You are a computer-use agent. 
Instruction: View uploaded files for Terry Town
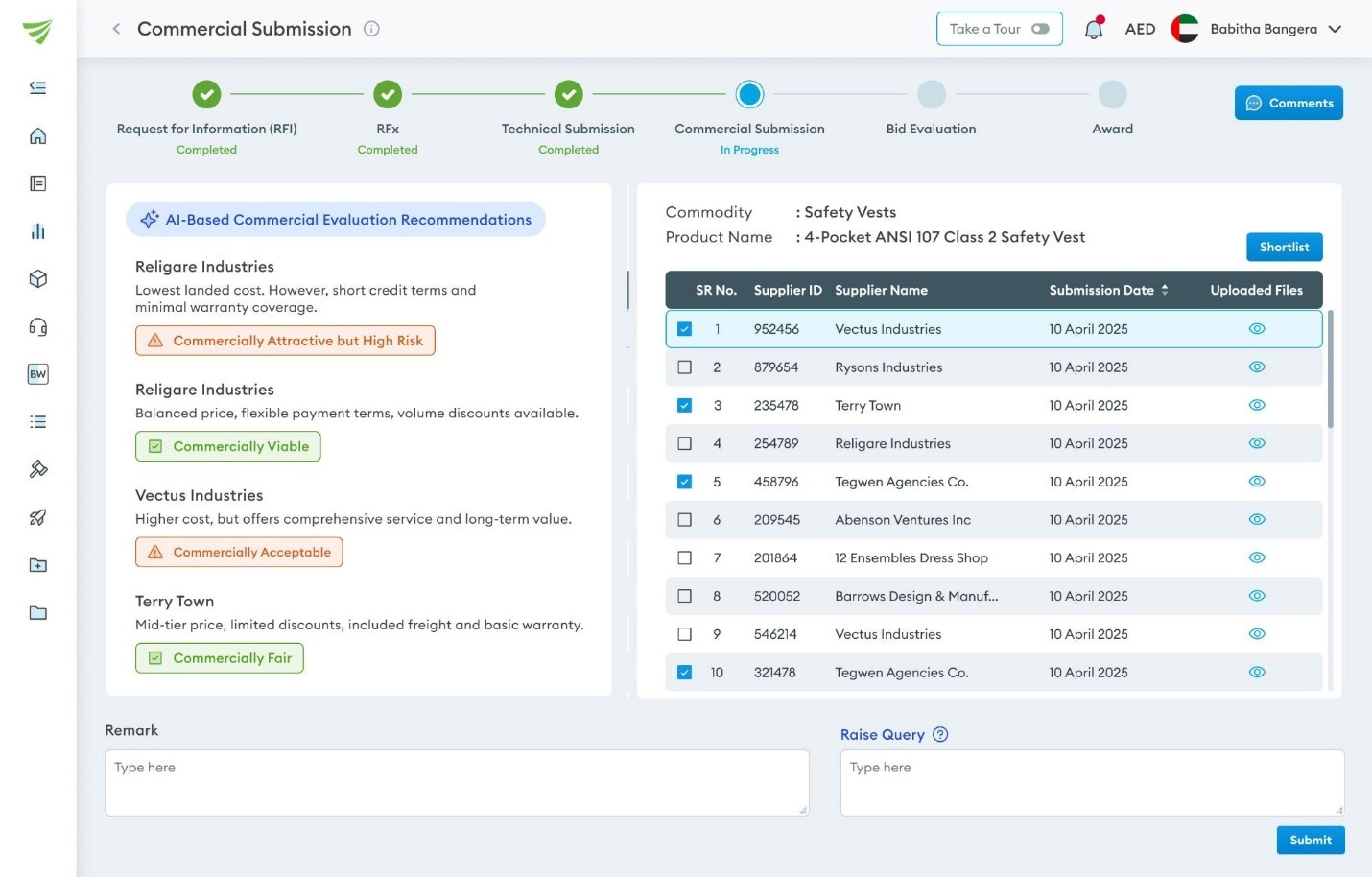pyautogui.click(x=1257, y=405)
